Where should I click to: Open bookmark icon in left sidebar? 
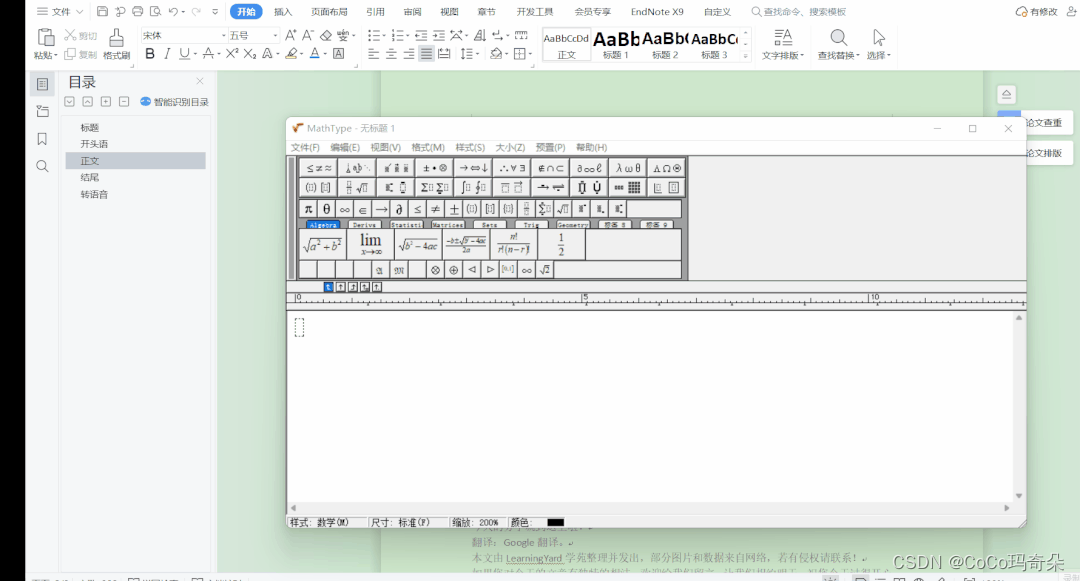[x=42, y=138]
